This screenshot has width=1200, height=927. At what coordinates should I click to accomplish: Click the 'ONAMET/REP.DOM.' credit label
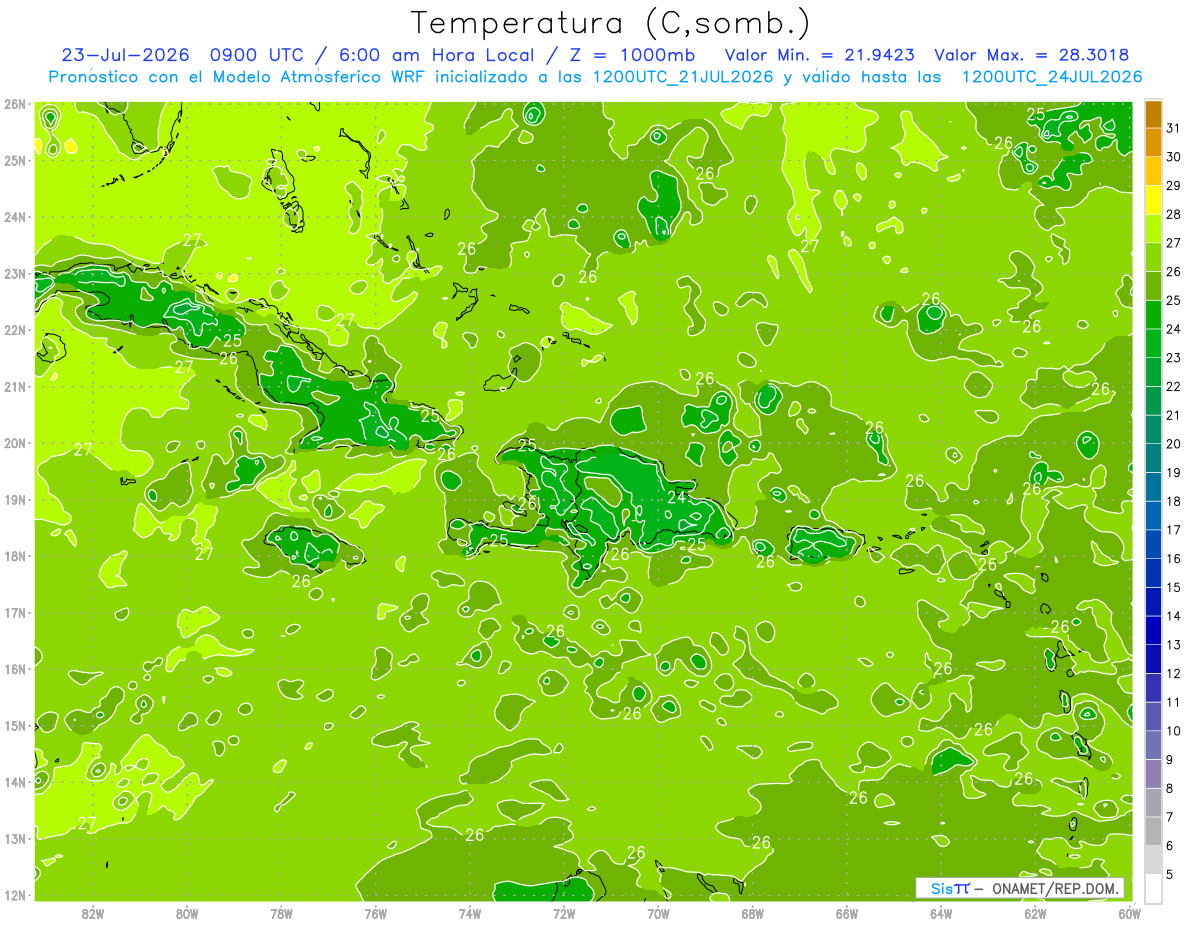tap(1056, 888)
